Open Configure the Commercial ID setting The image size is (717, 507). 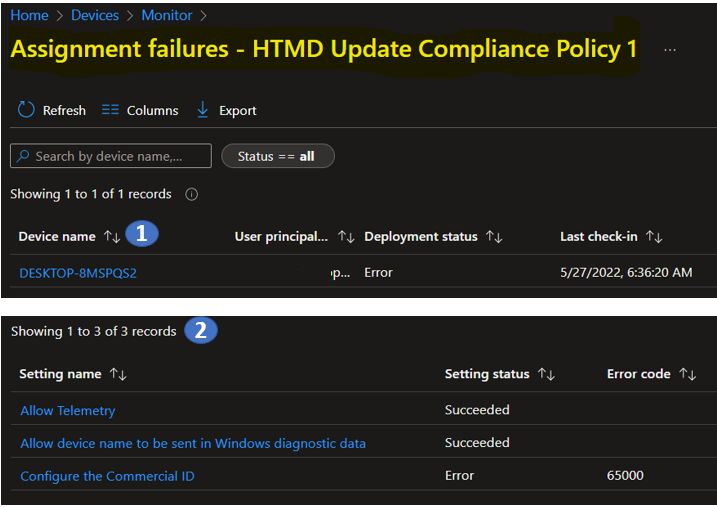(x=107, y=476)
